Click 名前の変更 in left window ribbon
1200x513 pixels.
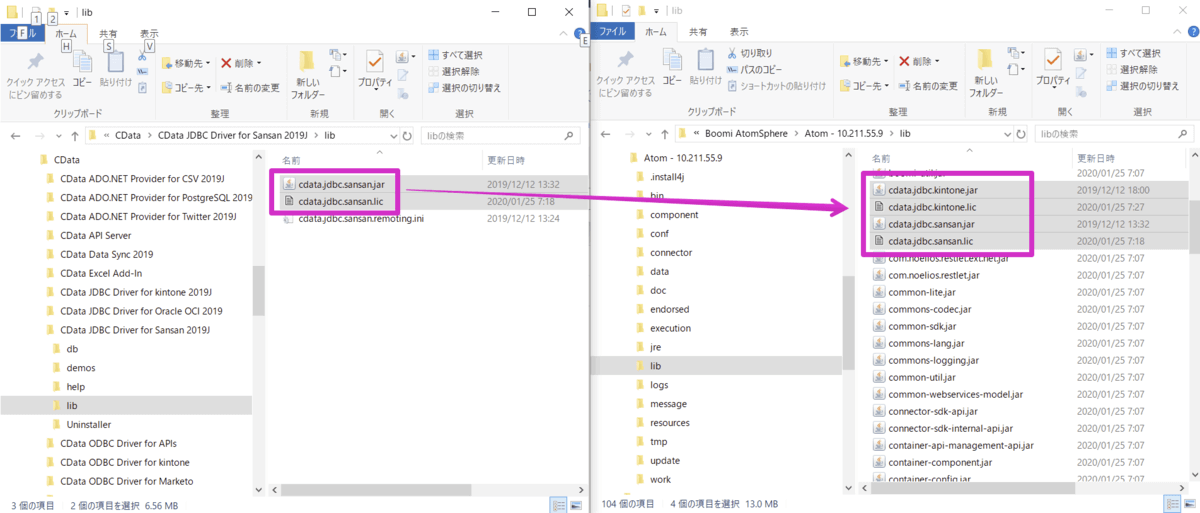click(250, 87)
